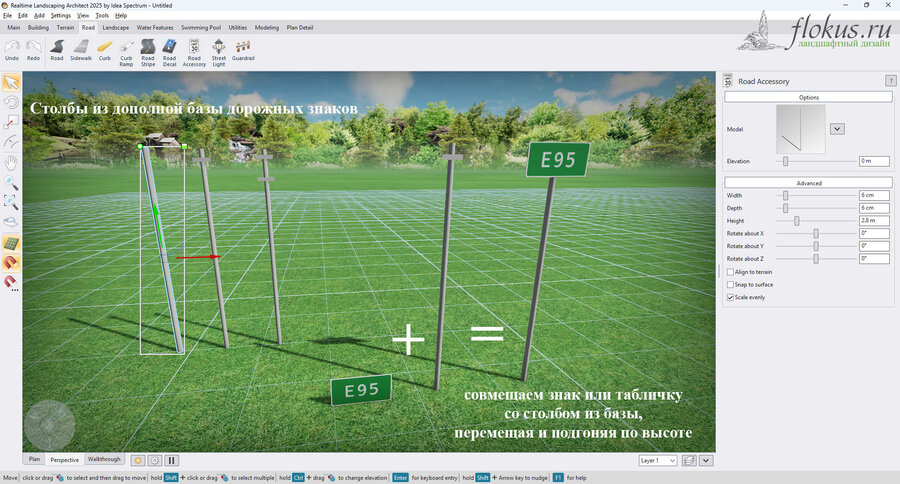
Task: Toggle Snap to surface checkbox
Action: click(730, 285)
